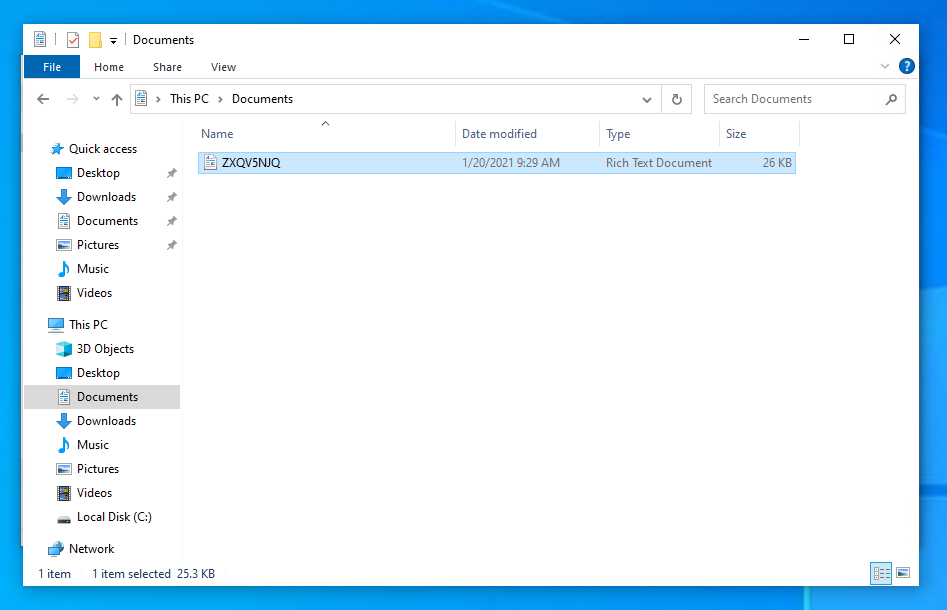Screen dimensions: 947x610
Task: Click the New Folder icon in the title bar
Action: coord(95,40)
